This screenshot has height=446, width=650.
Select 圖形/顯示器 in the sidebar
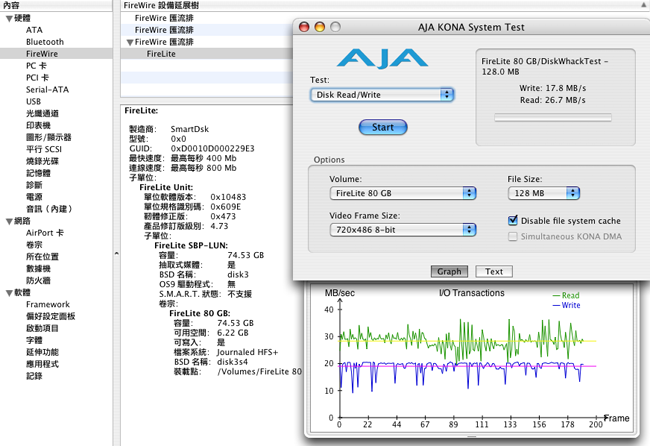pos(49,137)
